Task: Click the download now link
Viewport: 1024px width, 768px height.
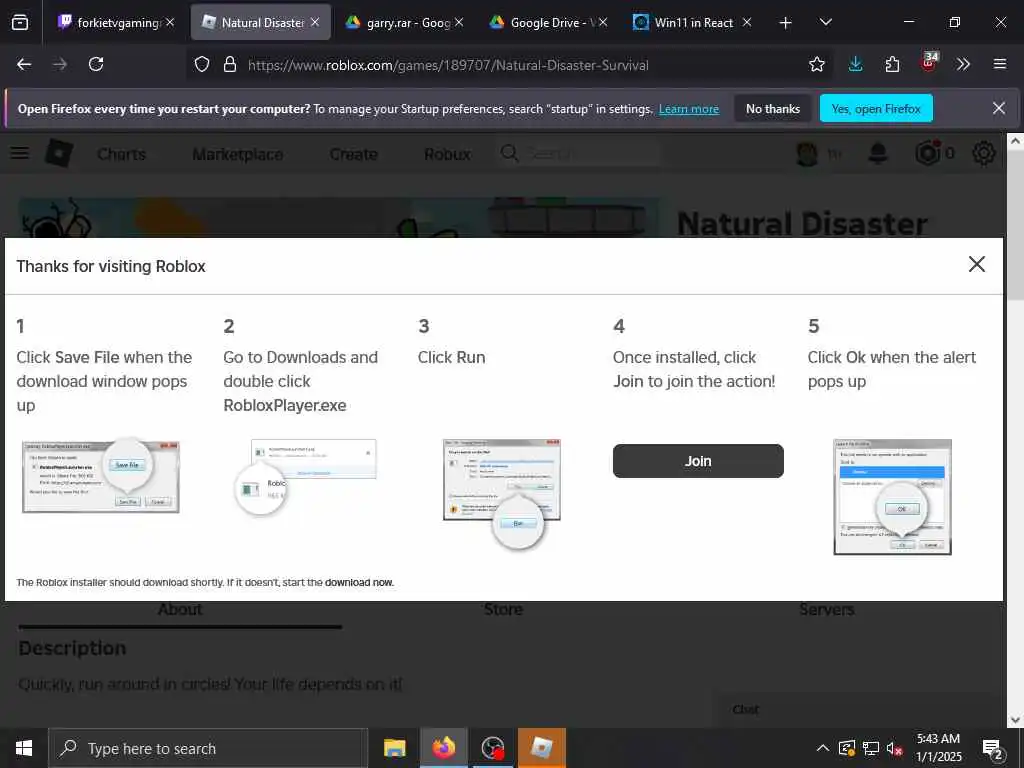Action: click(359, 583)
